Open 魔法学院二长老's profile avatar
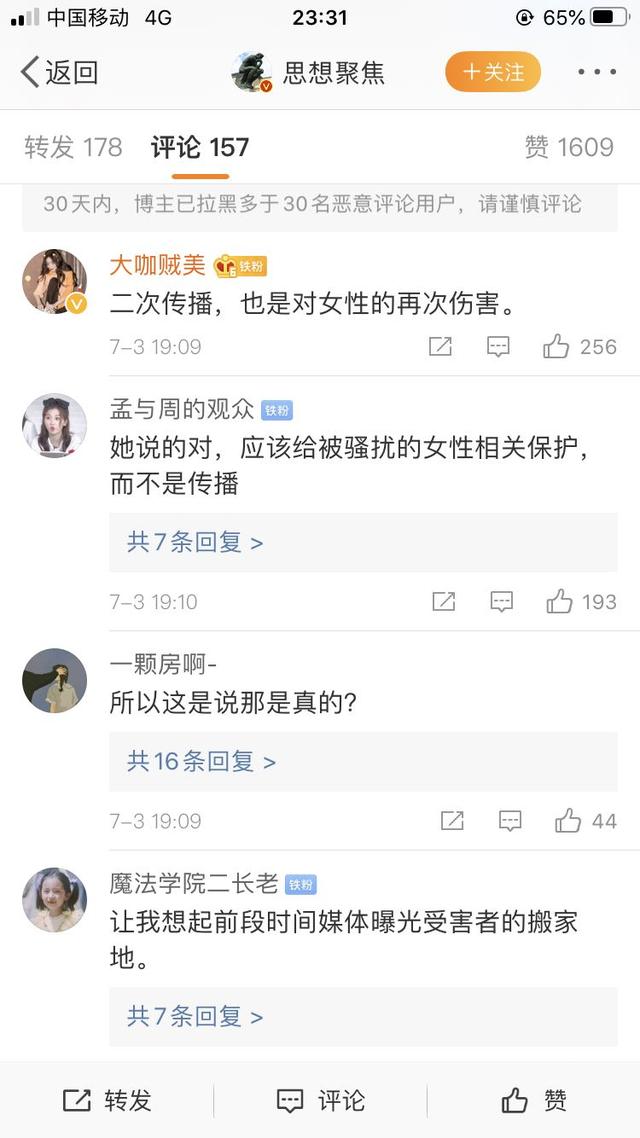The width and height of the screenshot is (640, 1138). [x=54, y=900]
